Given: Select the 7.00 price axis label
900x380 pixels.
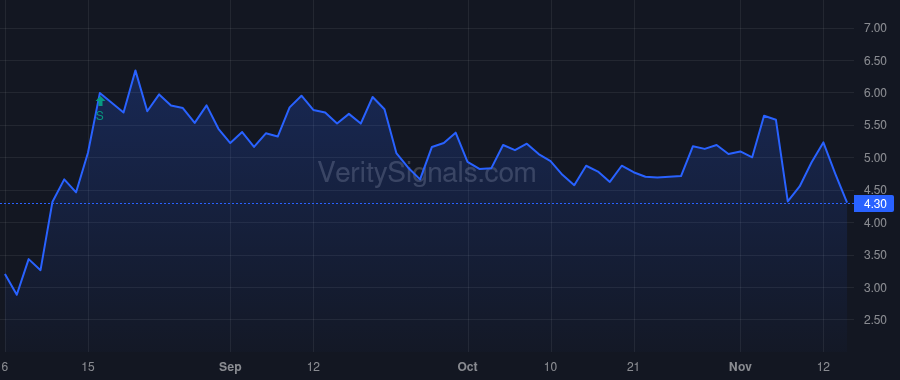Looking at the screenshot, I should tap(875, 28).
